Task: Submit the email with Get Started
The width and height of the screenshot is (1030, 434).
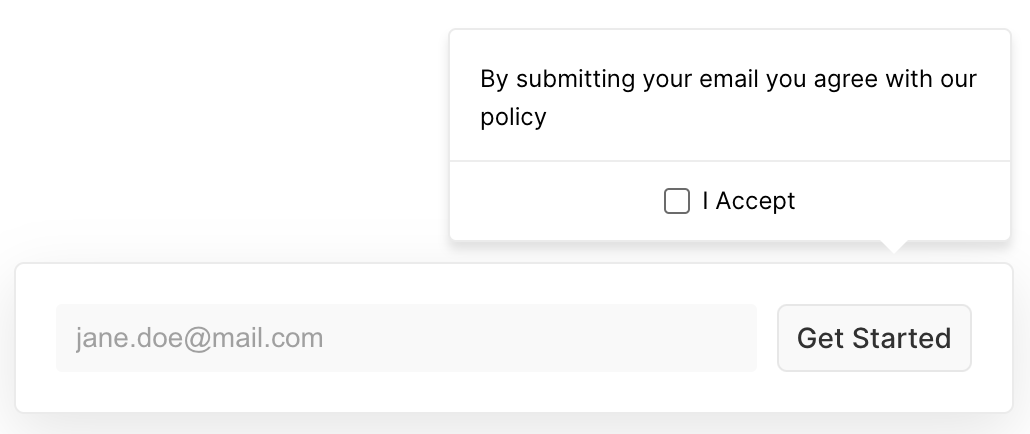Action: [x=874, y=338]
